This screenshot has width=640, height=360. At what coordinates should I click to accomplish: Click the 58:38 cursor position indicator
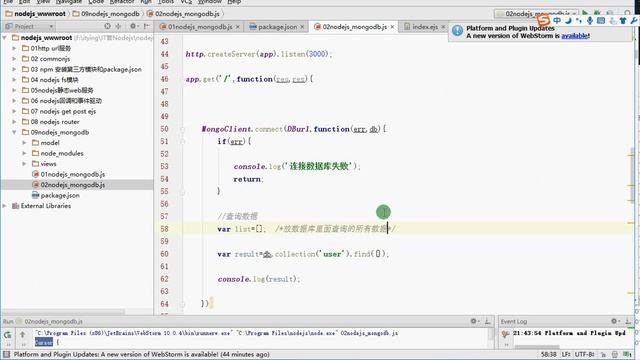[x=549, y=354]
